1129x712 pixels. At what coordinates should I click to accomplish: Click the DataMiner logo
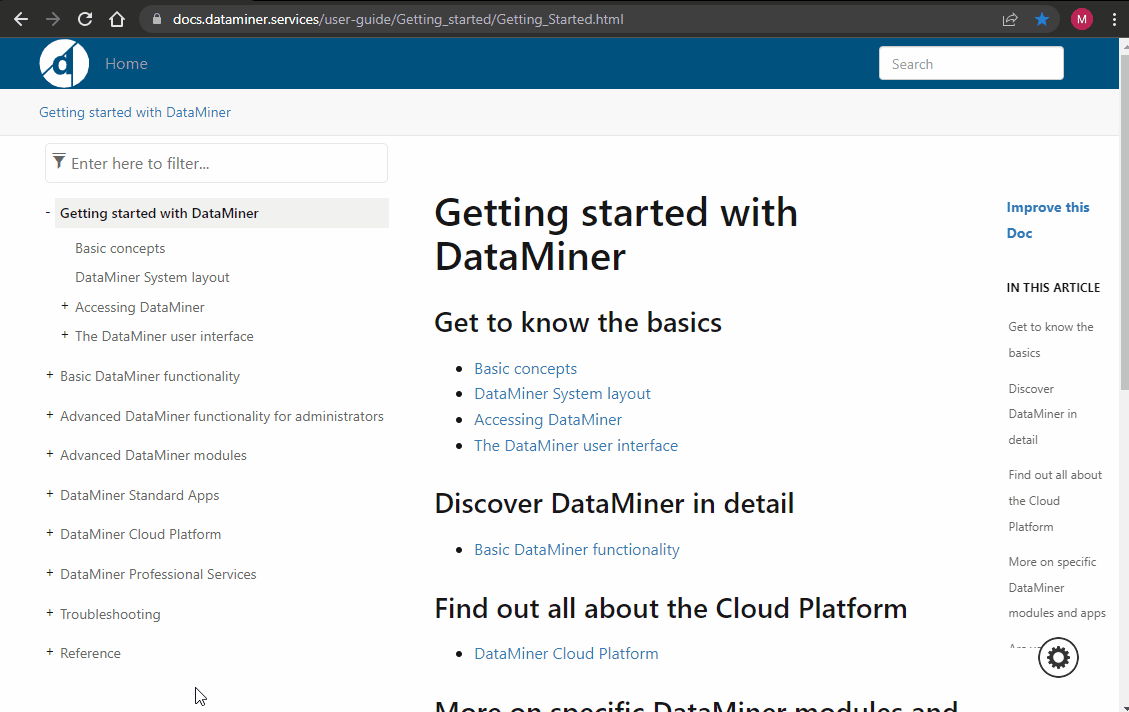[64, 63]
